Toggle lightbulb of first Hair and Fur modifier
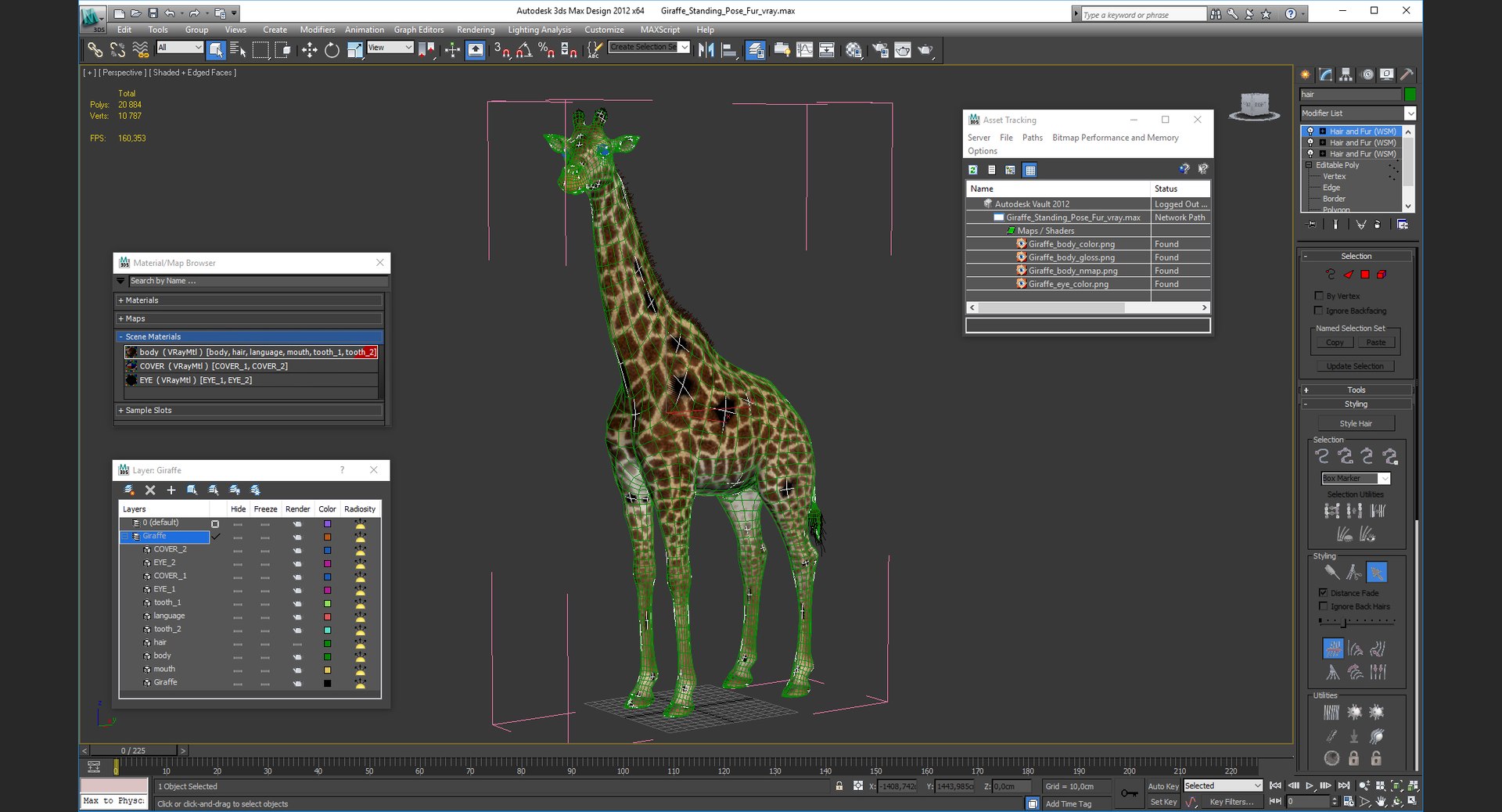The width and height of the screenshot is (1502, 812). point(1310,131)
